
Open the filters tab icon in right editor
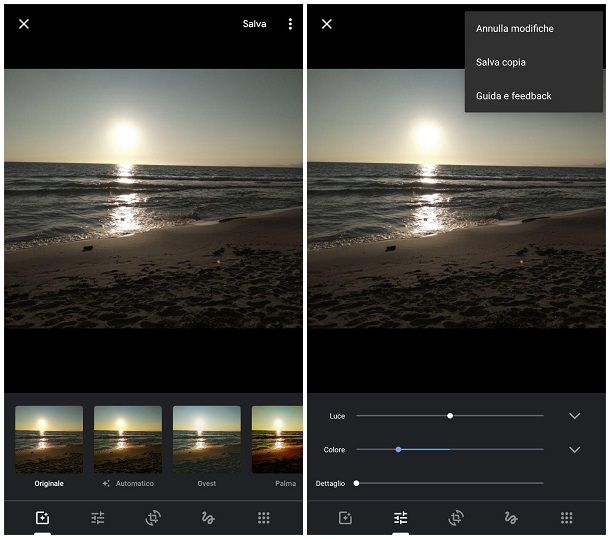[x=345, y=518]
